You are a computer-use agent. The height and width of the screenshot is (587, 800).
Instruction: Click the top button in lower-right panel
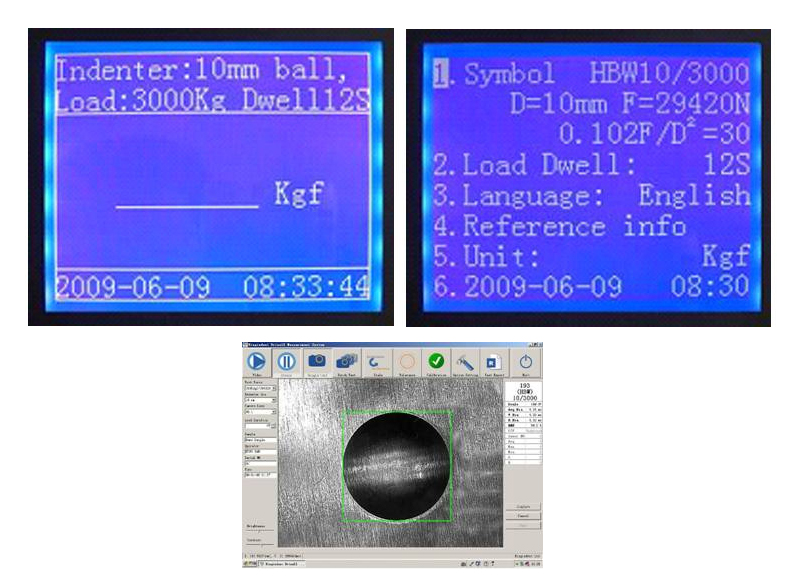click(523, 507)
